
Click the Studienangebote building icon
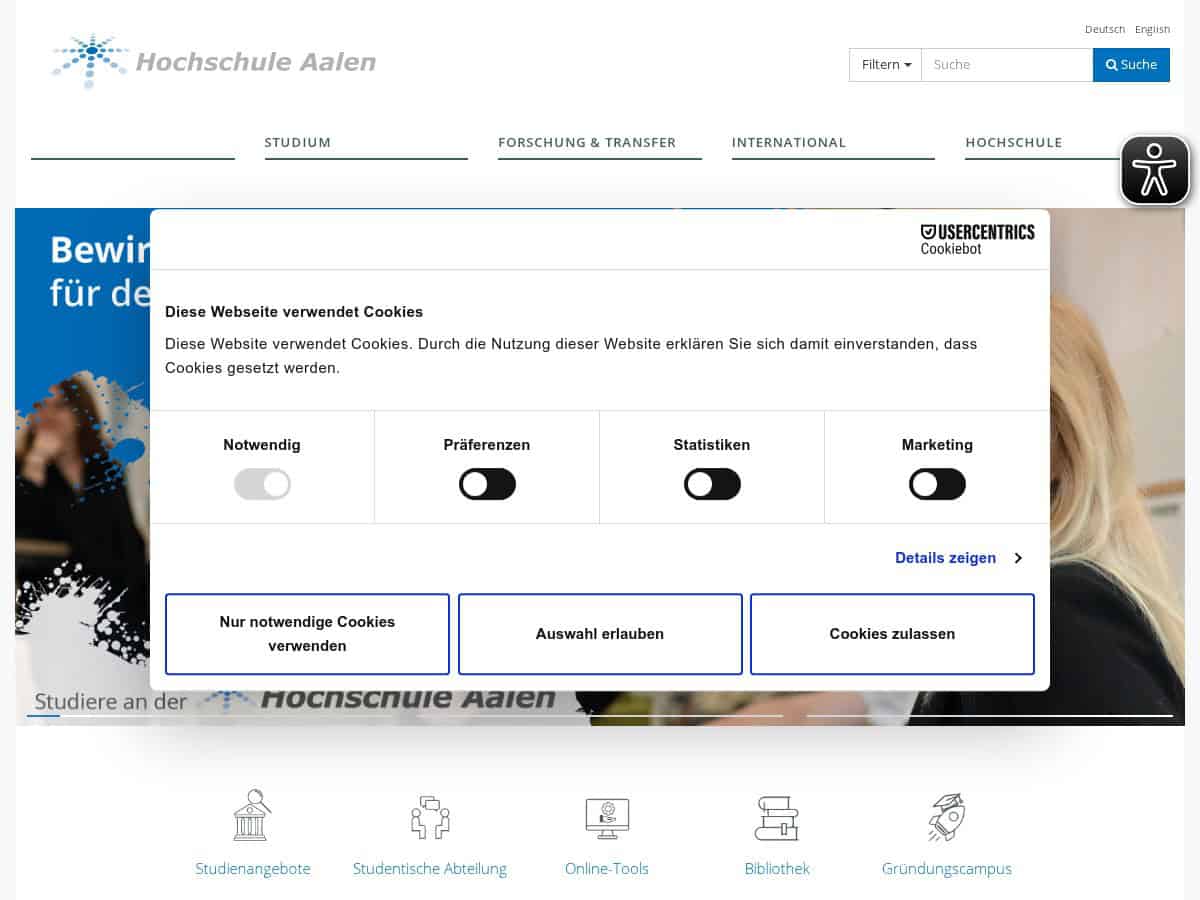(252, 816)
